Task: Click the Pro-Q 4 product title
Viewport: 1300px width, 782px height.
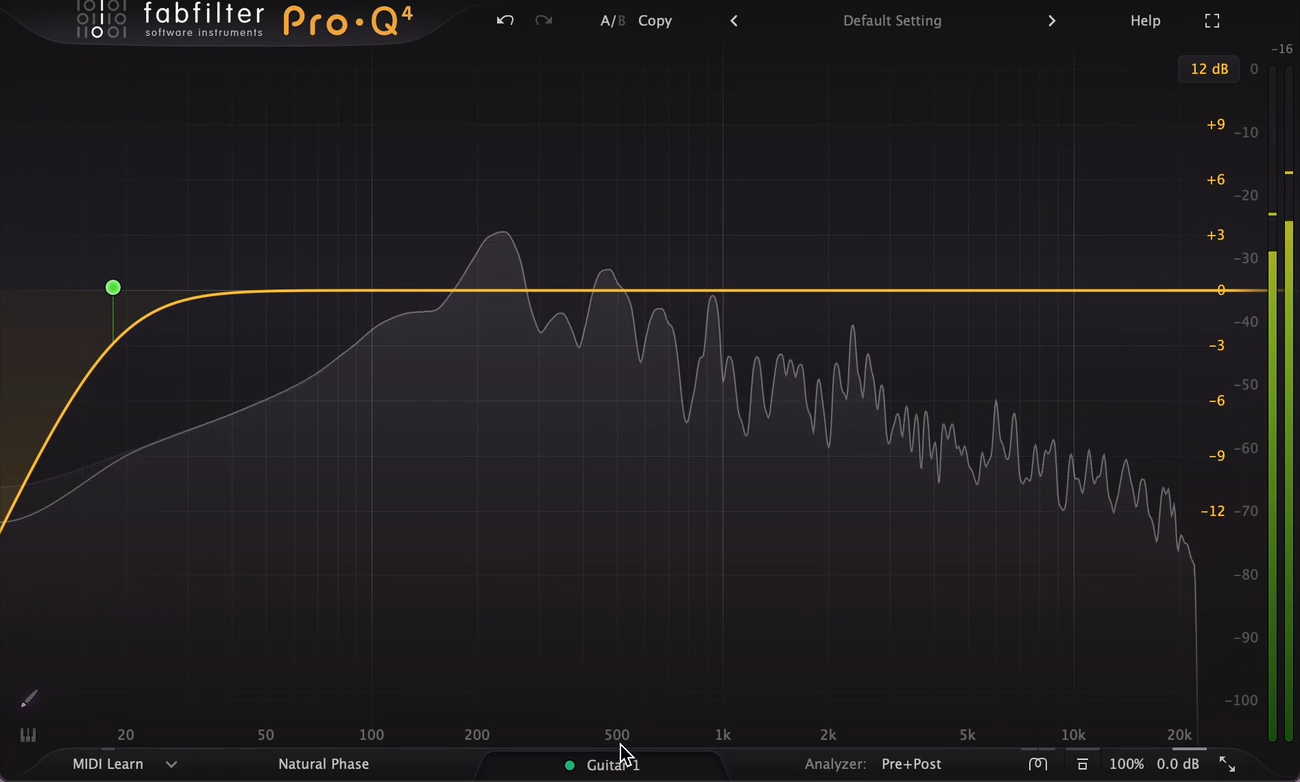Action: (347, 21)
